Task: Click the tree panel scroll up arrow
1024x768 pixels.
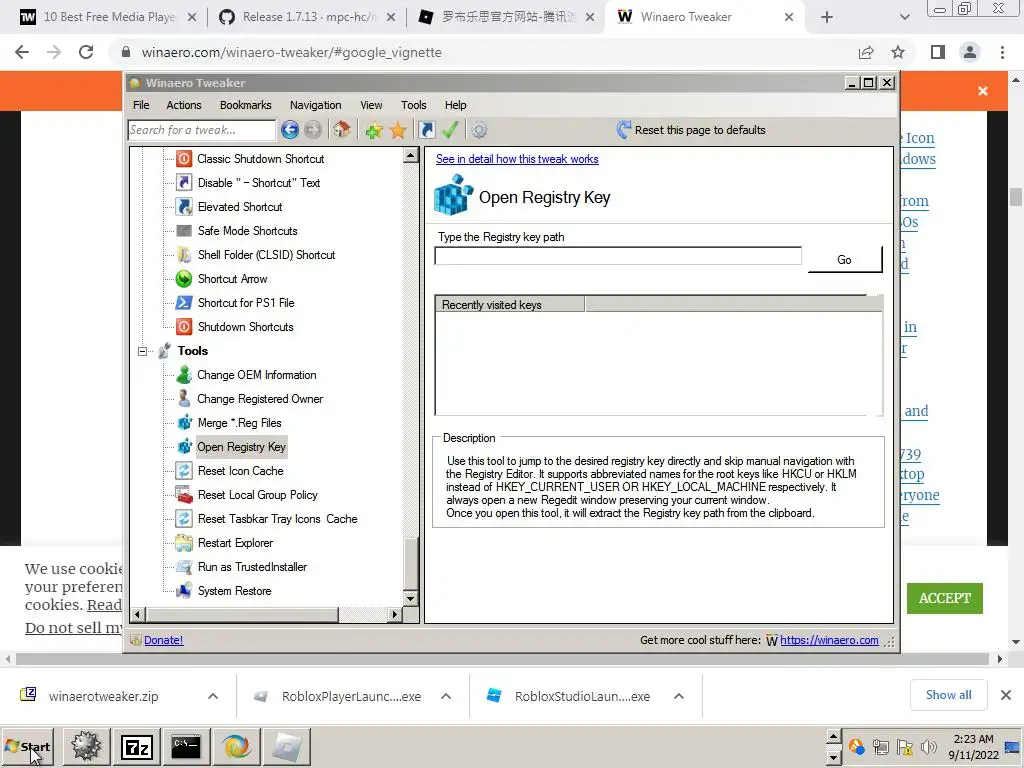Action: click(411, 155)
